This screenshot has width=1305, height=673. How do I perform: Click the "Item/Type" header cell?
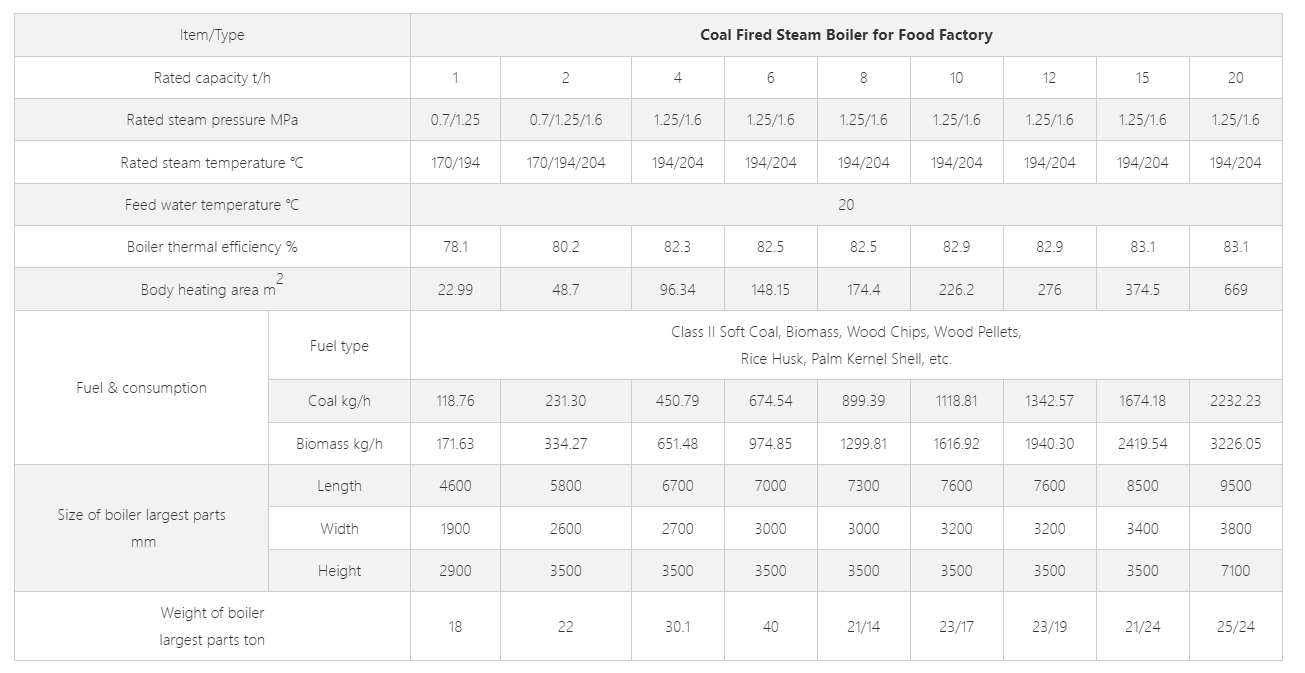(x=212, y=35)
